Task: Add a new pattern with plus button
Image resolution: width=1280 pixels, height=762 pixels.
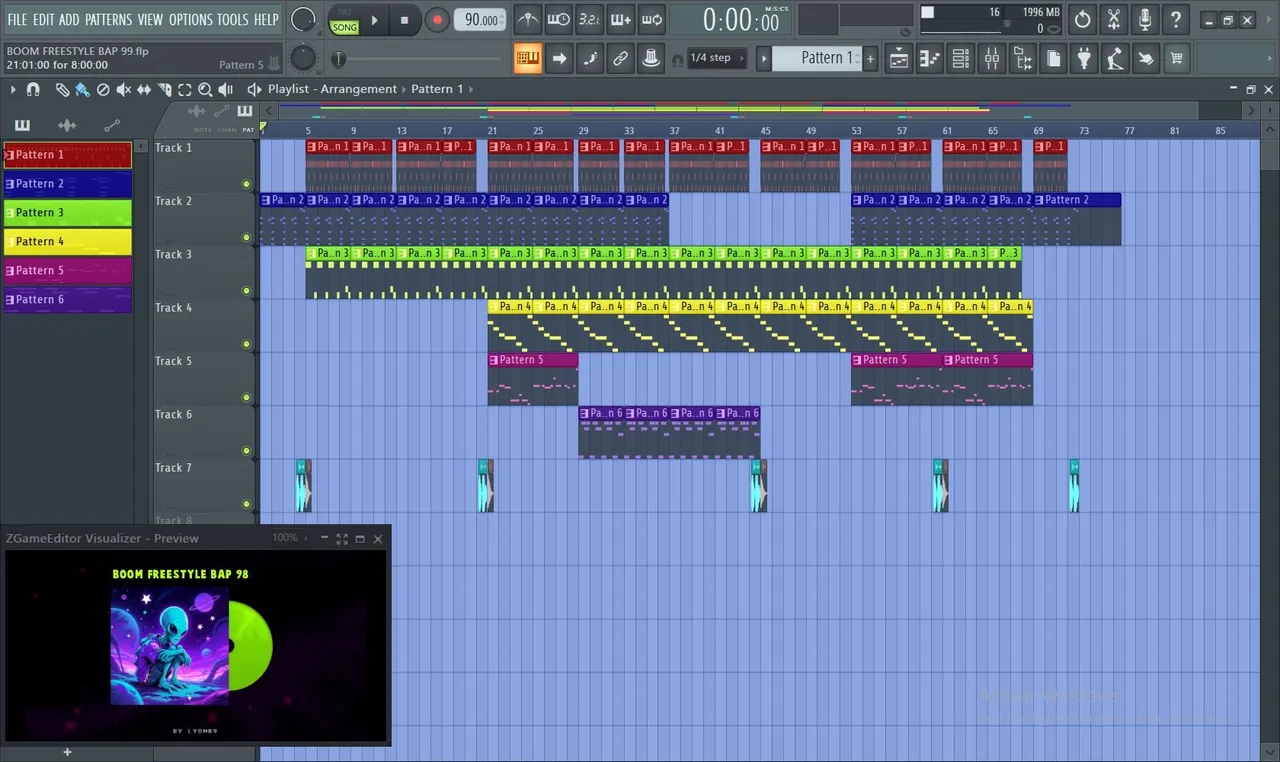Action: (x=870, y=59)
